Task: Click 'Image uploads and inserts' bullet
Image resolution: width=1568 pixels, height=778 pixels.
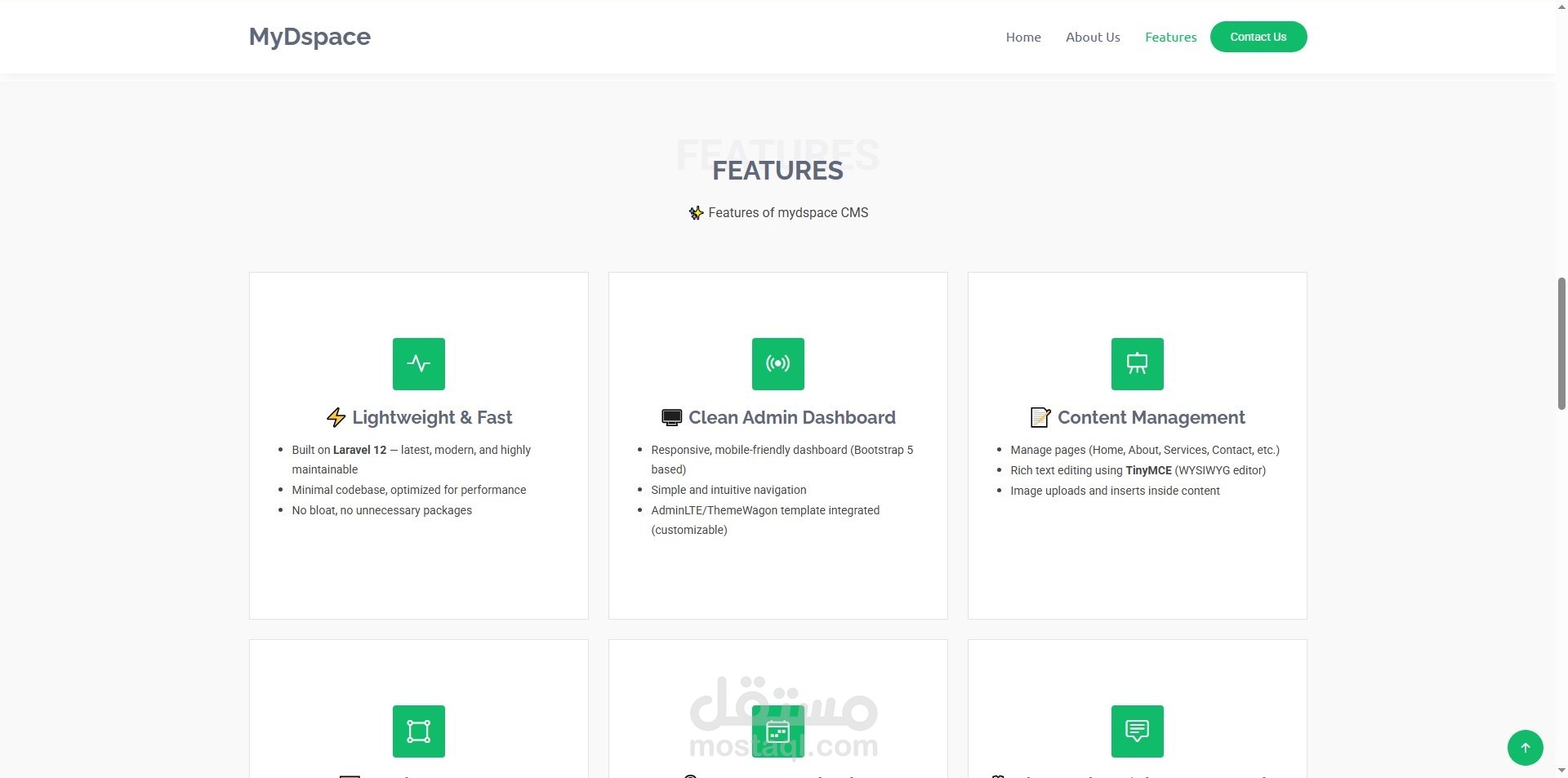Action: point(1115,491)
